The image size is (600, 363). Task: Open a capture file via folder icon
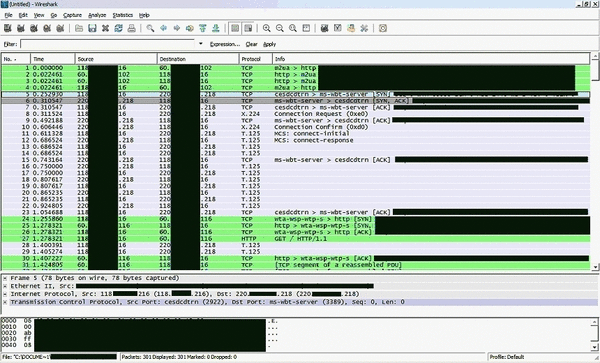79,28
